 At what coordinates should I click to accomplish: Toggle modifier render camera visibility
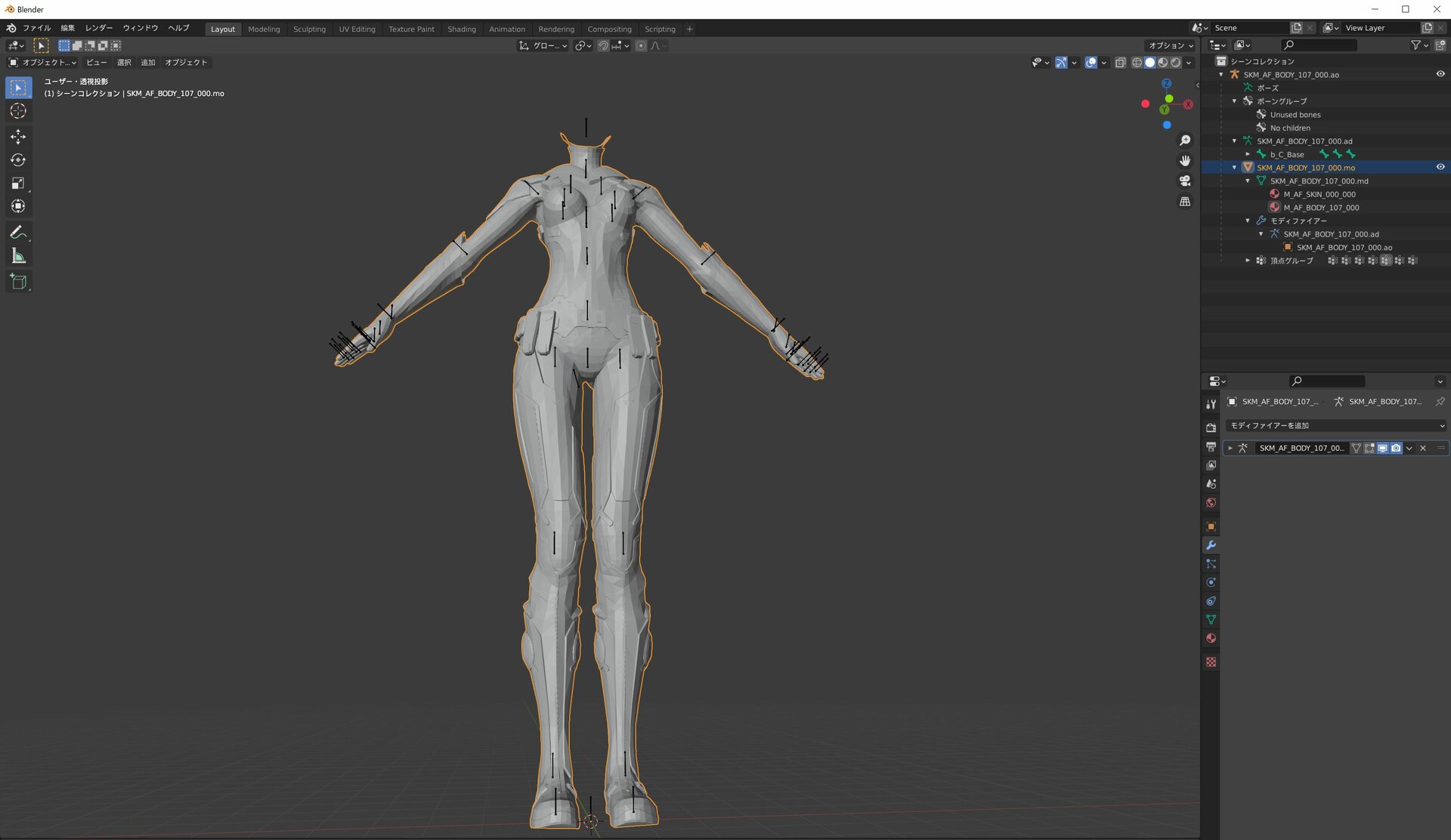tap(1396, 448)
